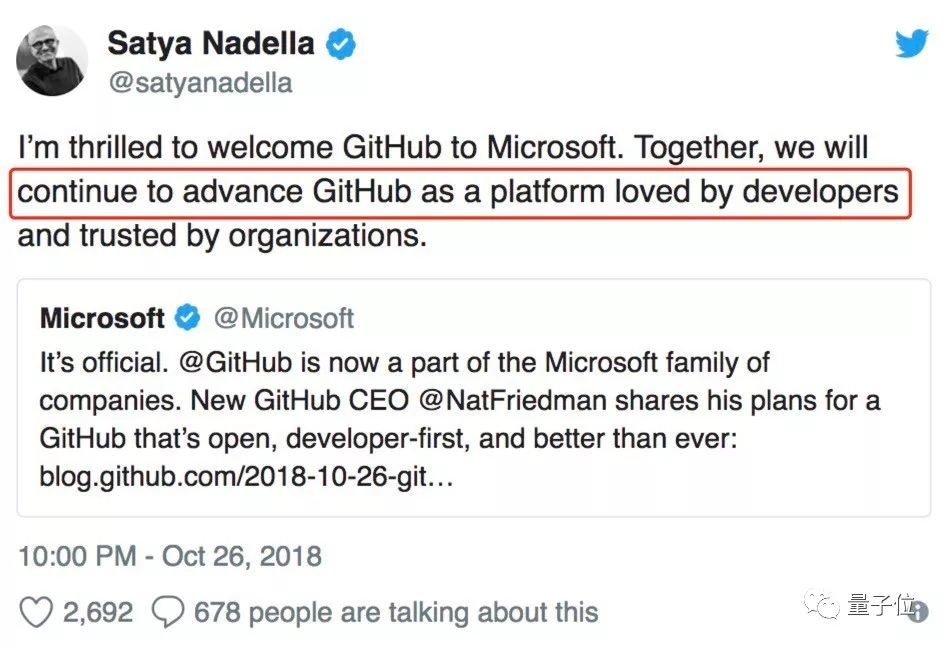Image resolution: width=946 pixels, height=646 pixels.
Task: Follow the @GitHub mention link
Action: (235, 363)
